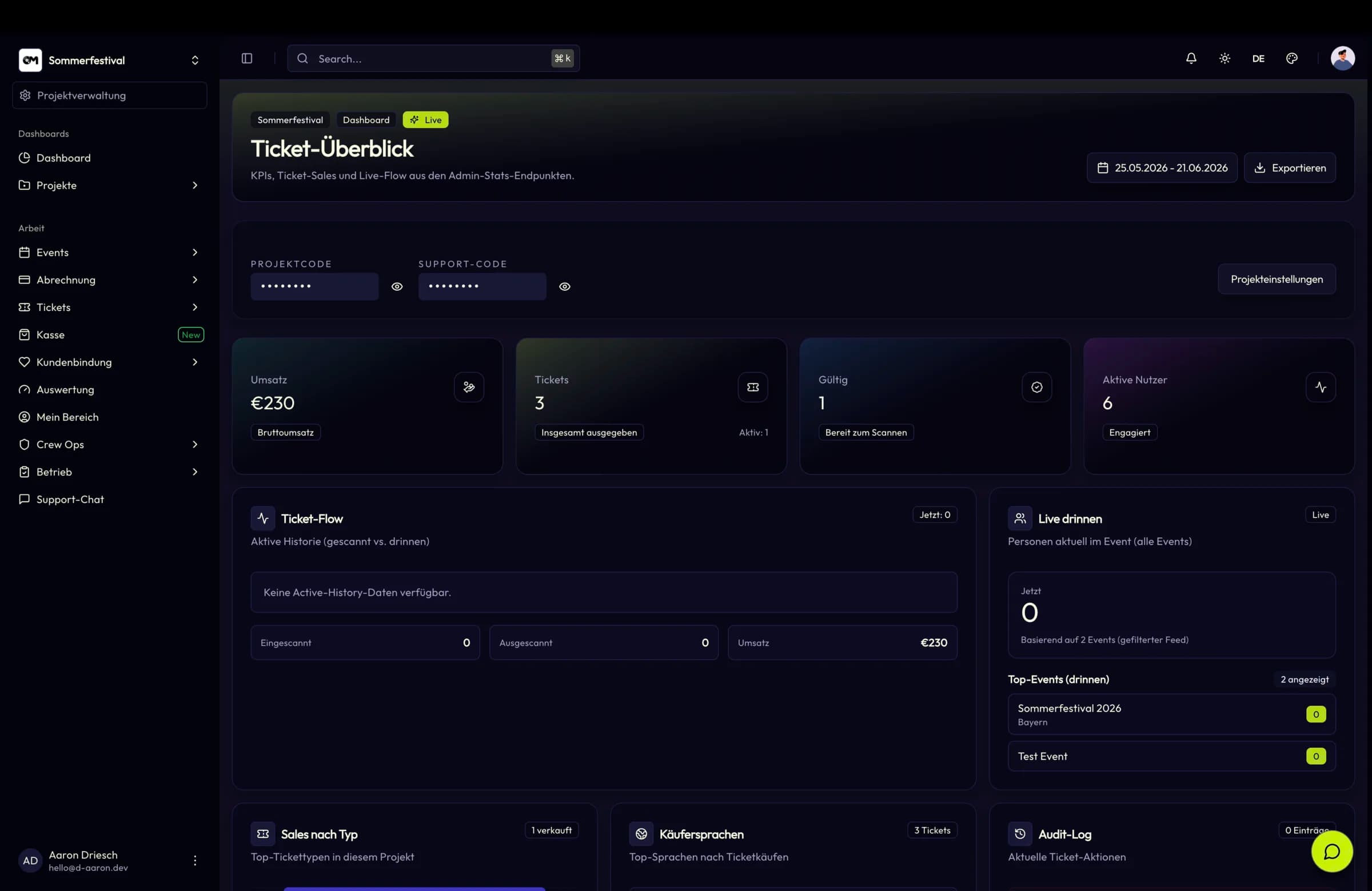The height and width of the screenshot is (891, 1372).
Task: Open the color palette icon in header
Action: [1292, 58]
